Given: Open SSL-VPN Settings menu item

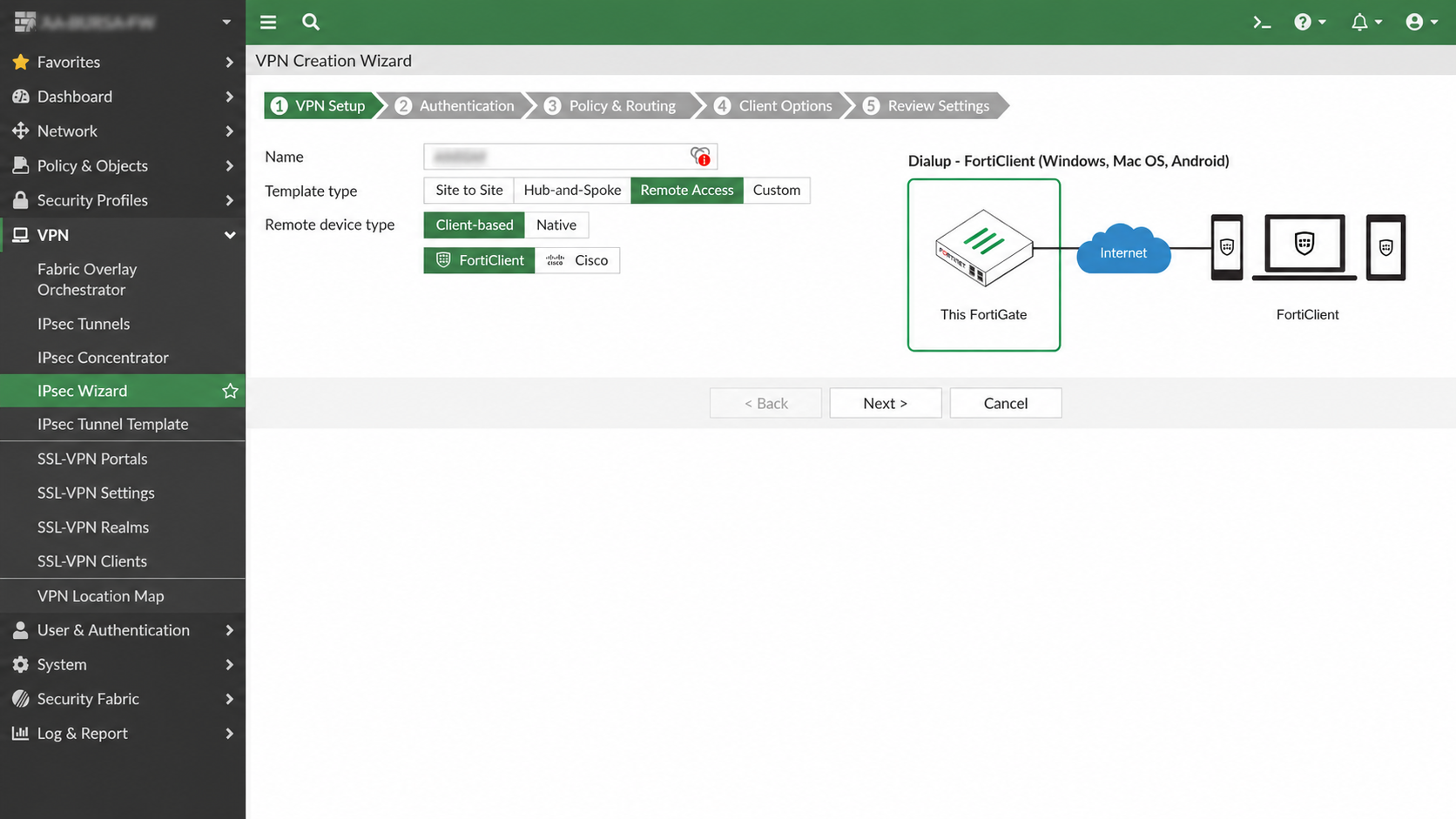Looking at the screenshot, I should click(x=96, y=493).
